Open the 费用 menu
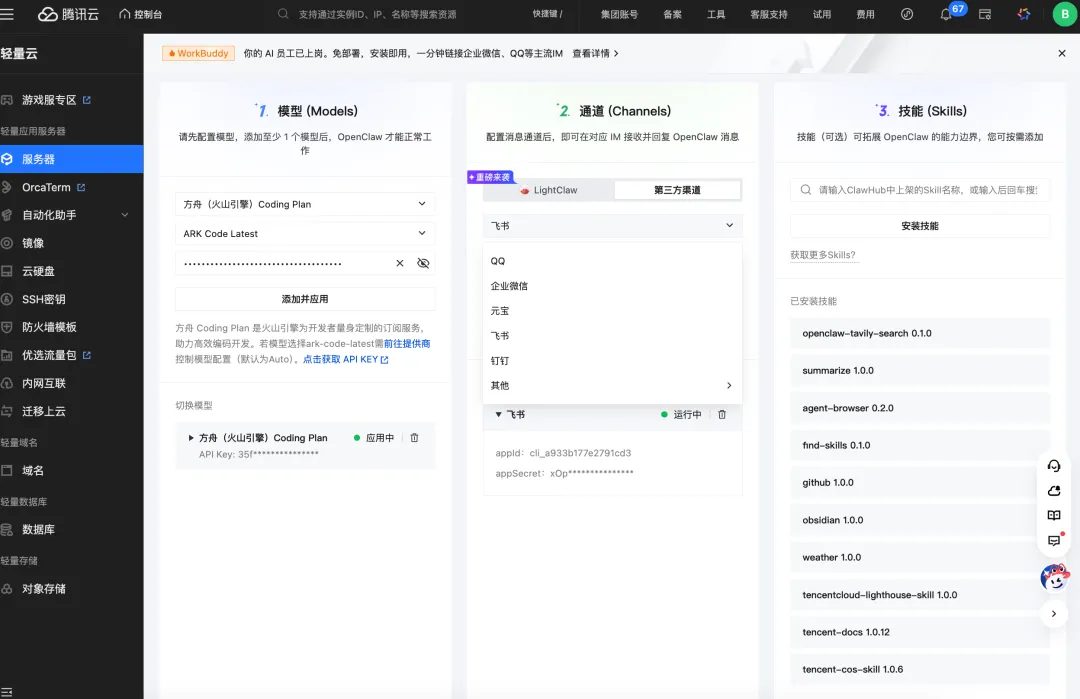 point(865,14)
